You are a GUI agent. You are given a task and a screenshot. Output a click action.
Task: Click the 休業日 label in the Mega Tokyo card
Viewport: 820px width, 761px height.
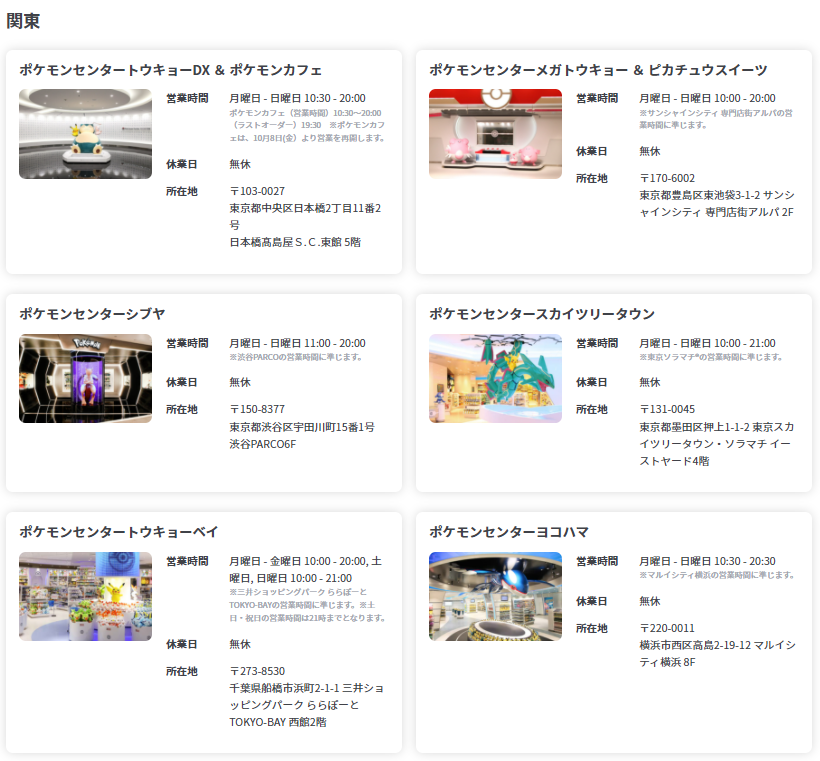tap(592, 152)
